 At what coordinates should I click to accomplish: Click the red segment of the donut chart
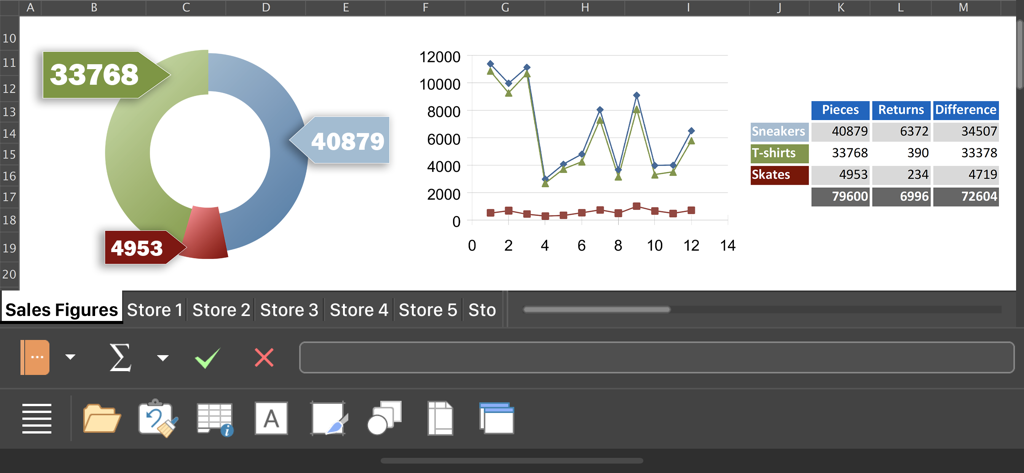(x=206, y=232)
